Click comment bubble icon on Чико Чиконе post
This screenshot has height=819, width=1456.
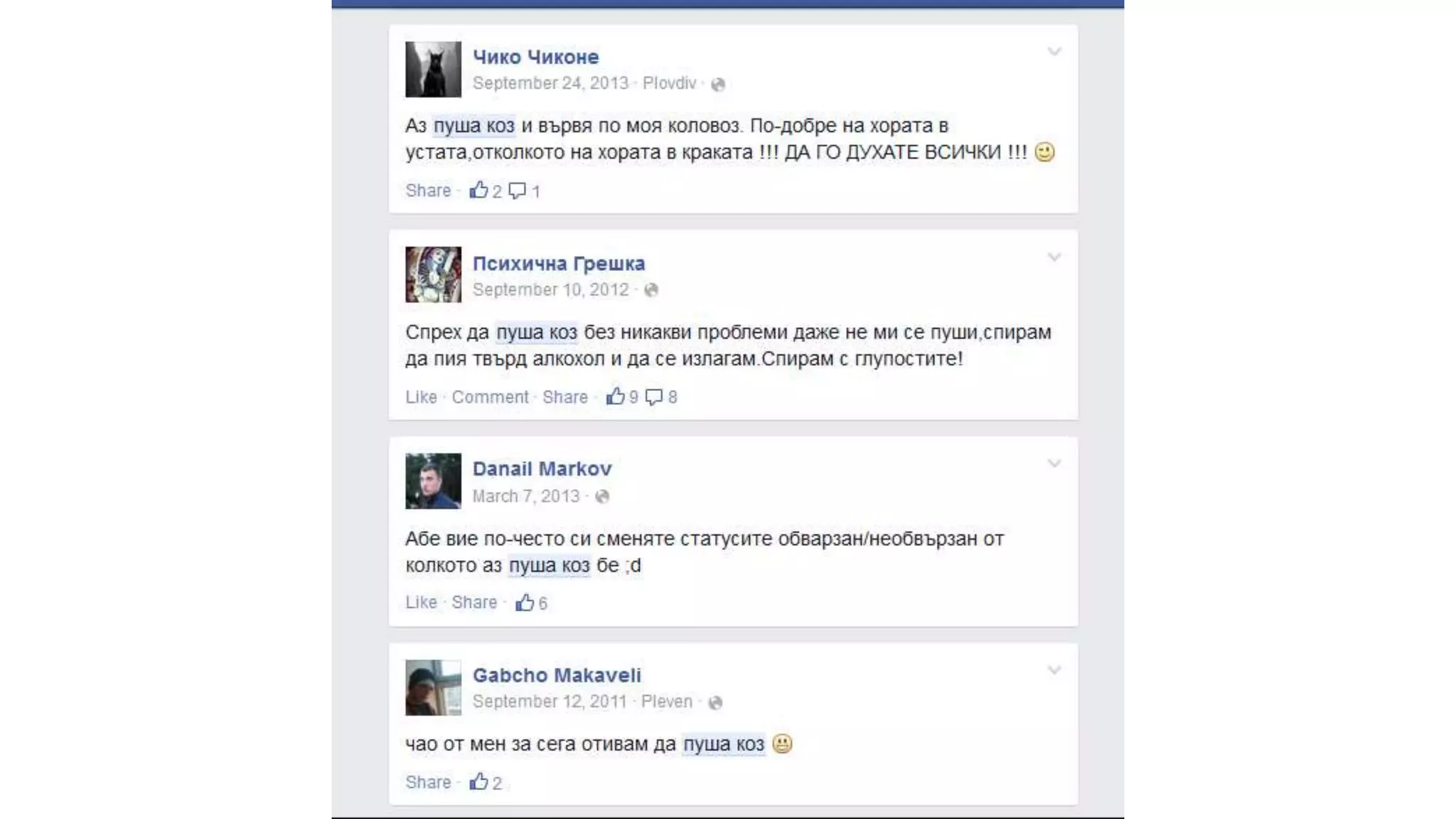517,191
